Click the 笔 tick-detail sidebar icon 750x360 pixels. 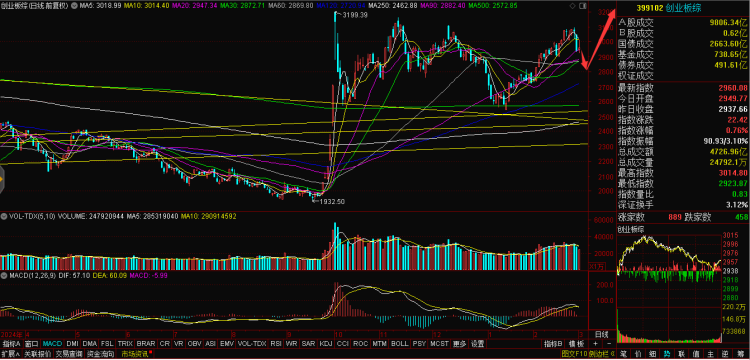pyautogui.click(x=623, y=354)
